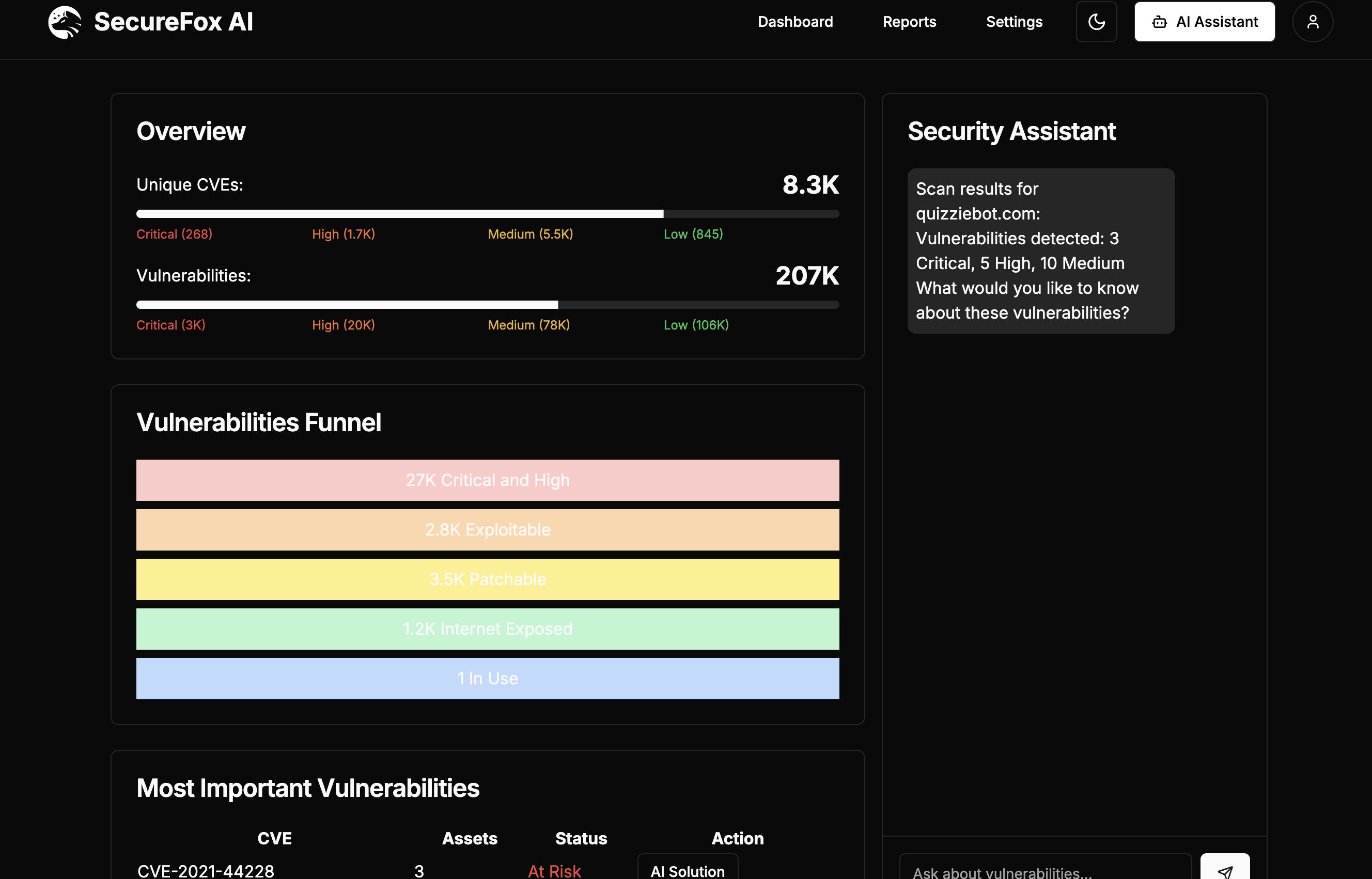Click the robot icon in AI Assistant button
Viewport: 1372px width, 879px height.
coord(1159,22)
